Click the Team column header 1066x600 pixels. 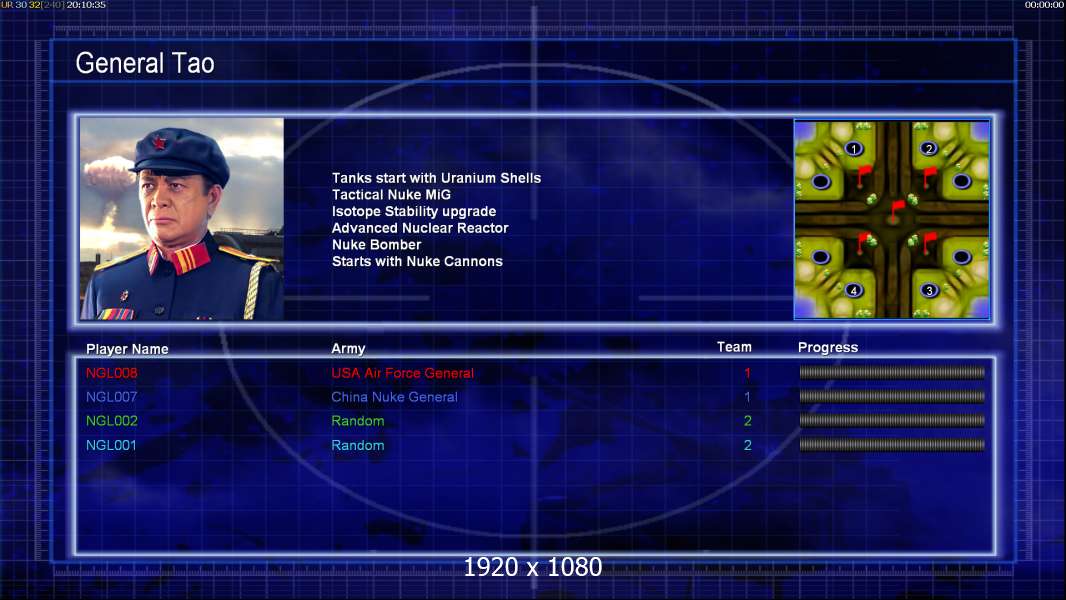click(x=734, y=347)
